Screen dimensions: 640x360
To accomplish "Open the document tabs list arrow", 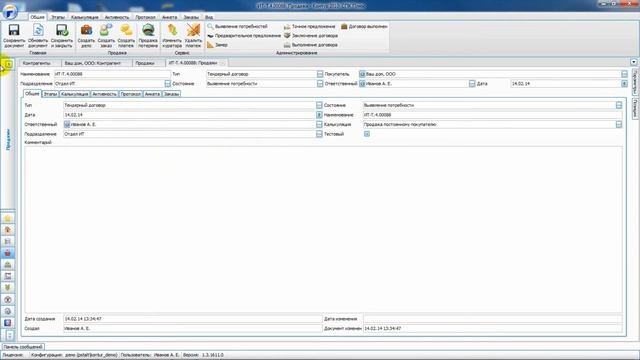I will pos(633,62).
